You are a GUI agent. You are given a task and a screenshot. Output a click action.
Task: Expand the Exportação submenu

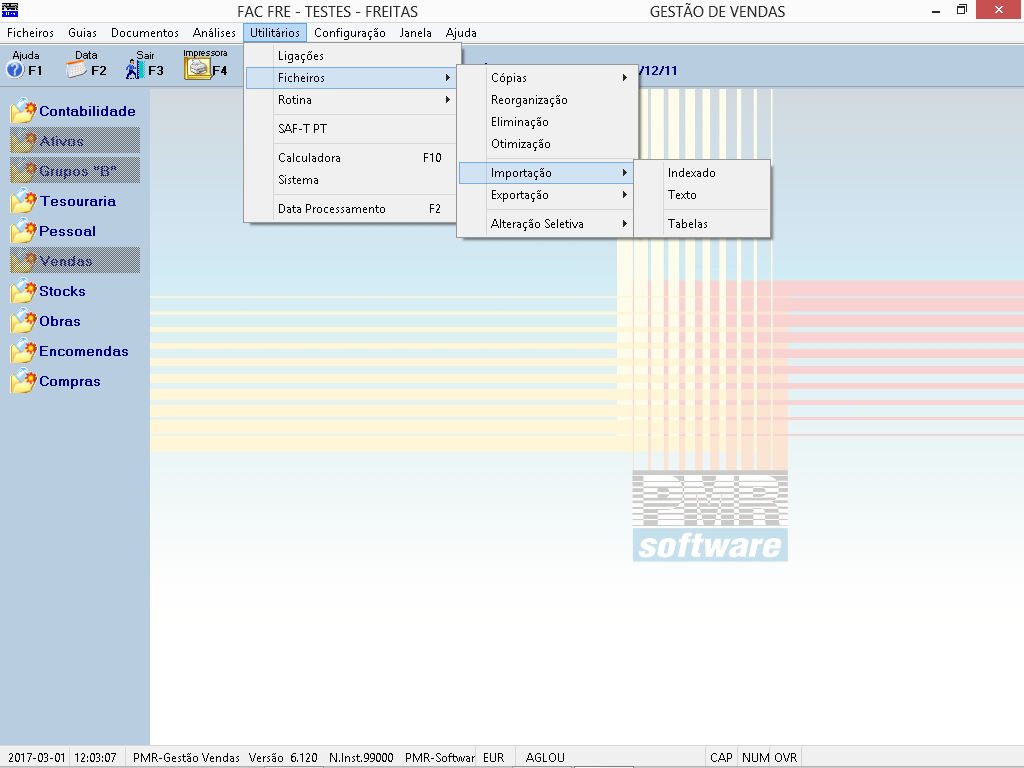point(547,195)
